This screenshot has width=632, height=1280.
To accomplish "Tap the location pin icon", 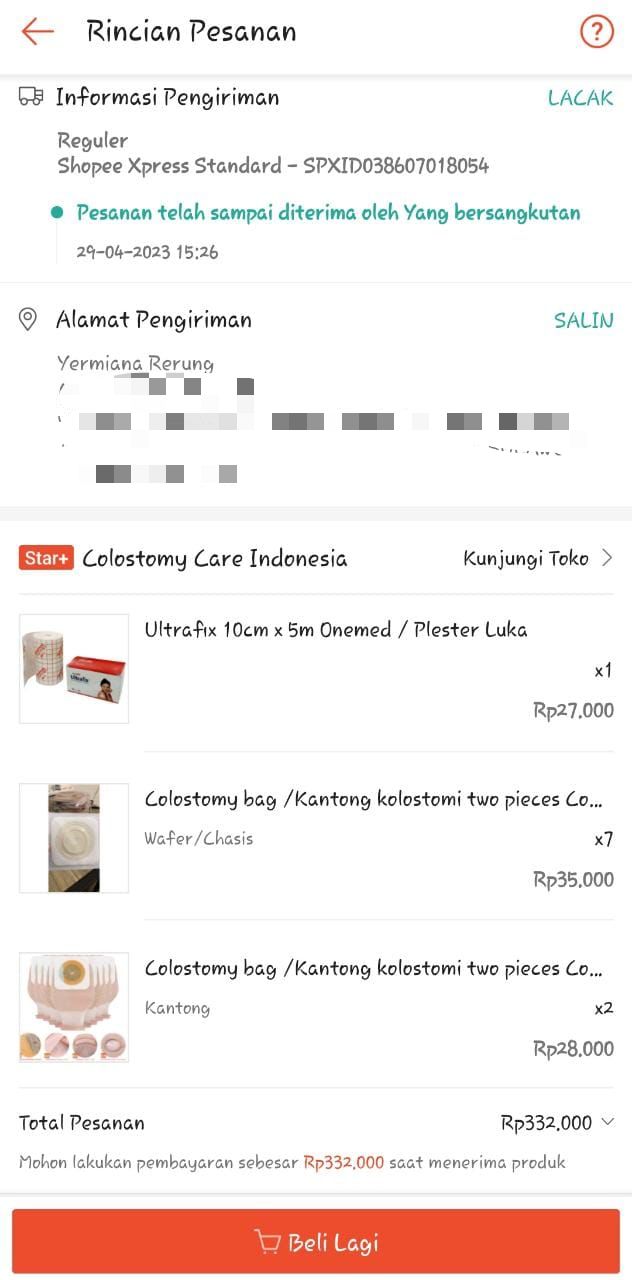I will click(29, 320).
